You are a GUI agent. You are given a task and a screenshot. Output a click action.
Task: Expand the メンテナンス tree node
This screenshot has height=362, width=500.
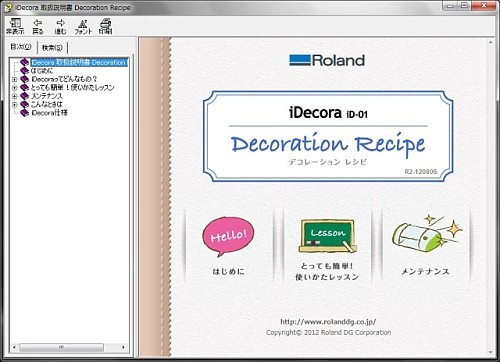[14, 96]
